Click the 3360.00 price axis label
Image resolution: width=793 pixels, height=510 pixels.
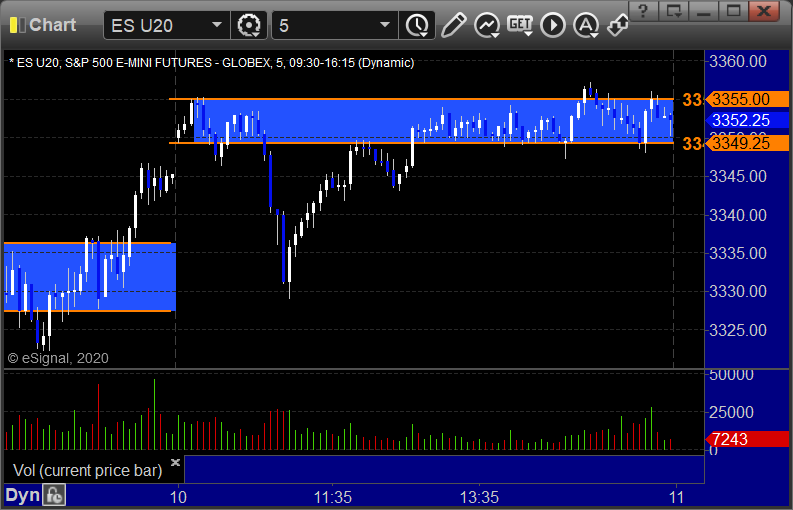click(738, 62)
